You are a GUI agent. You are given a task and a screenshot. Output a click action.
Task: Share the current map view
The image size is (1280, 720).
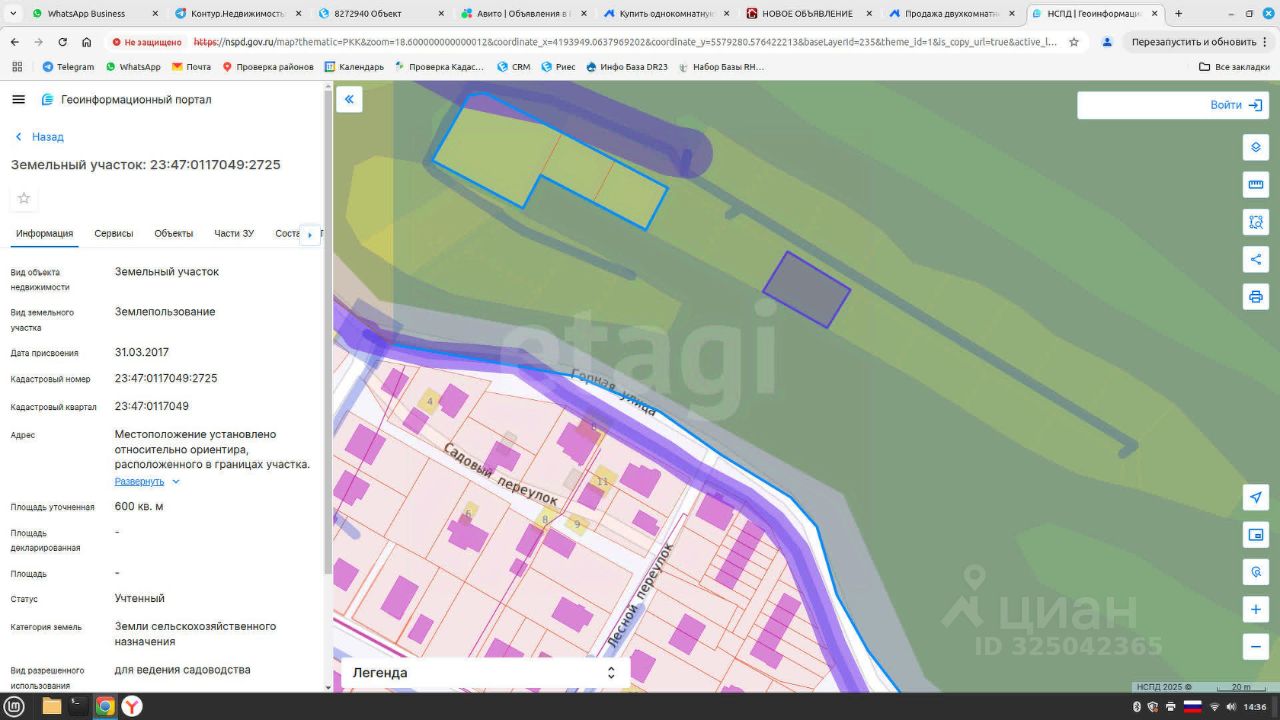(x=1256, y=260)
